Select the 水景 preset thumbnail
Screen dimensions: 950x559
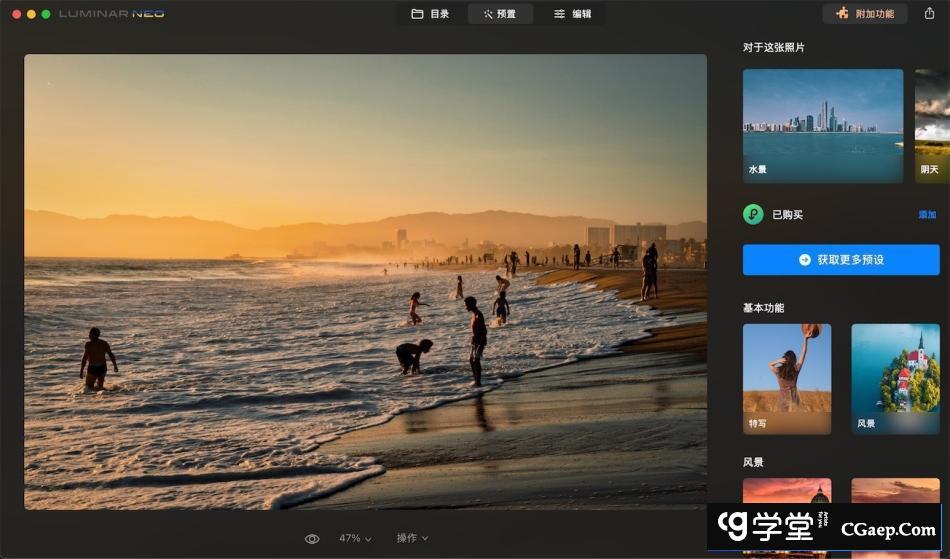click(x=822, y=125)
